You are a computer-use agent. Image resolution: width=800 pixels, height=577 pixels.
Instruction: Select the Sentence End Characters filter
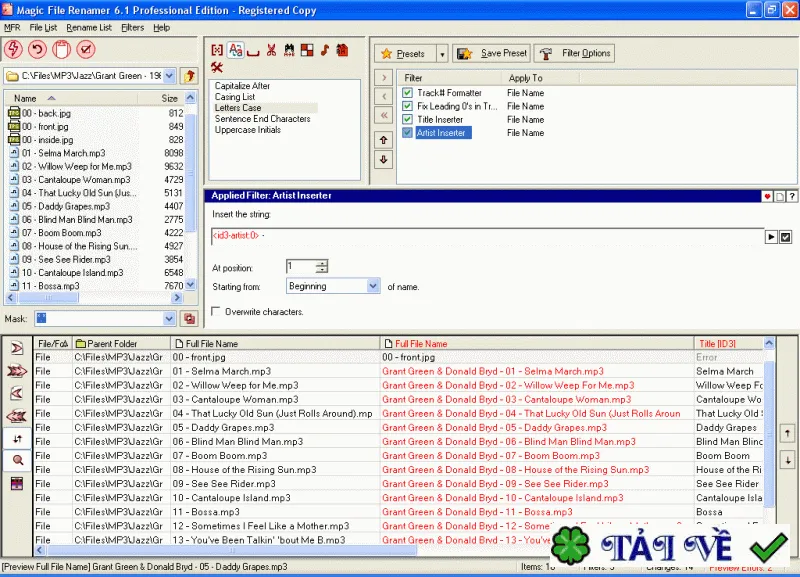262,119
